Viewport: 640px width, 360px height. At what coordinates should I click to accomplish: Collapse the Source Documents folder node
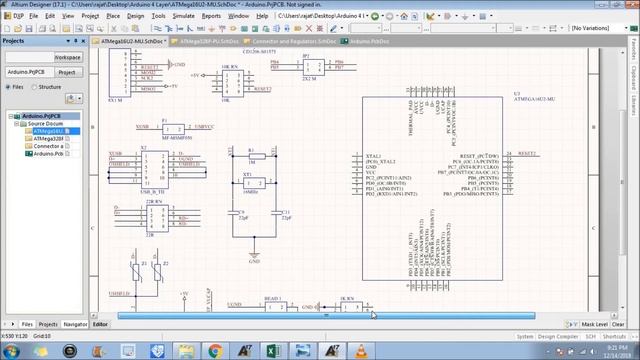[x=17, y=124]
